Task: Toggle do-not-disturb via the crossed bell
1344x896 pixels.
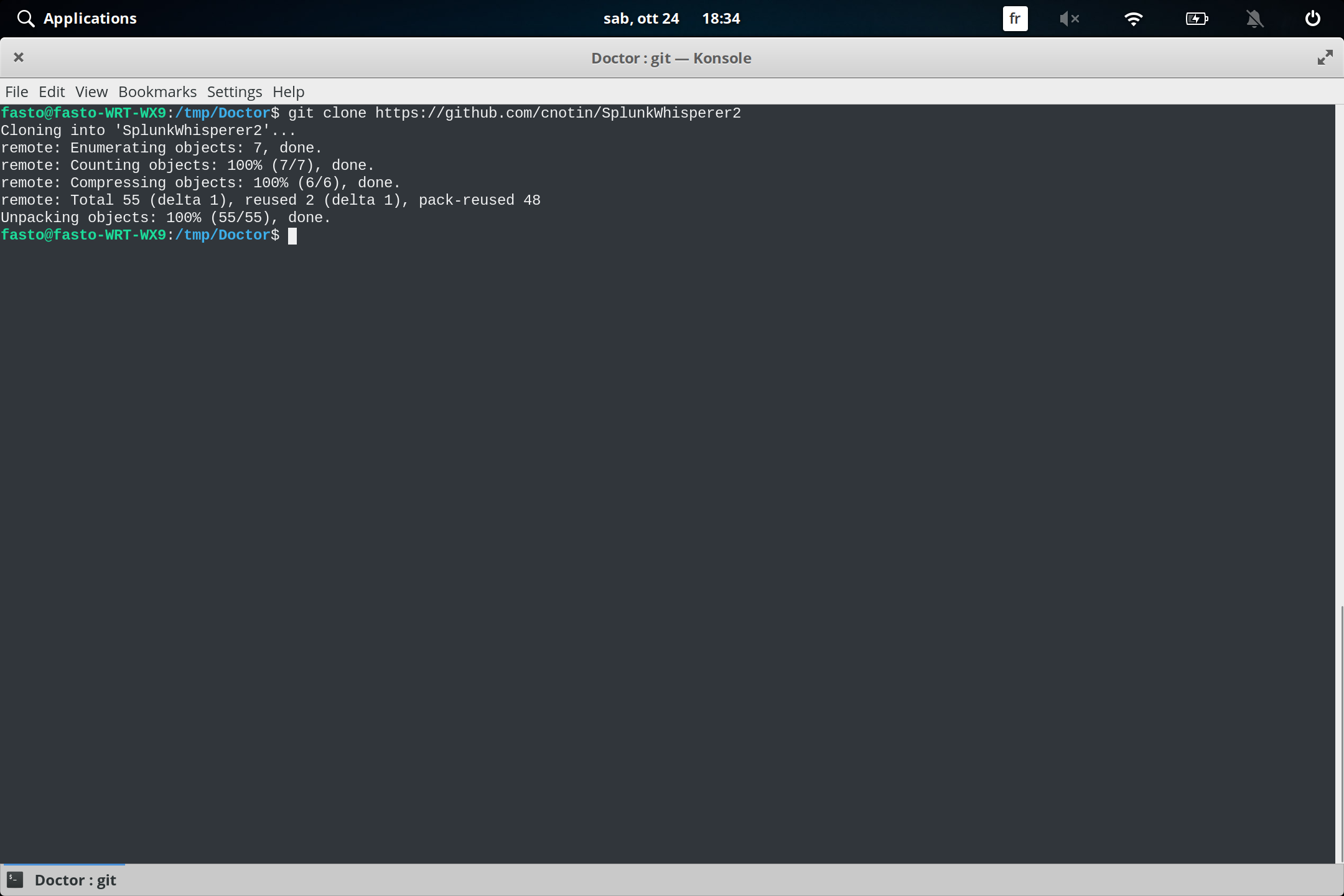Action: (x=1255, y=19)
